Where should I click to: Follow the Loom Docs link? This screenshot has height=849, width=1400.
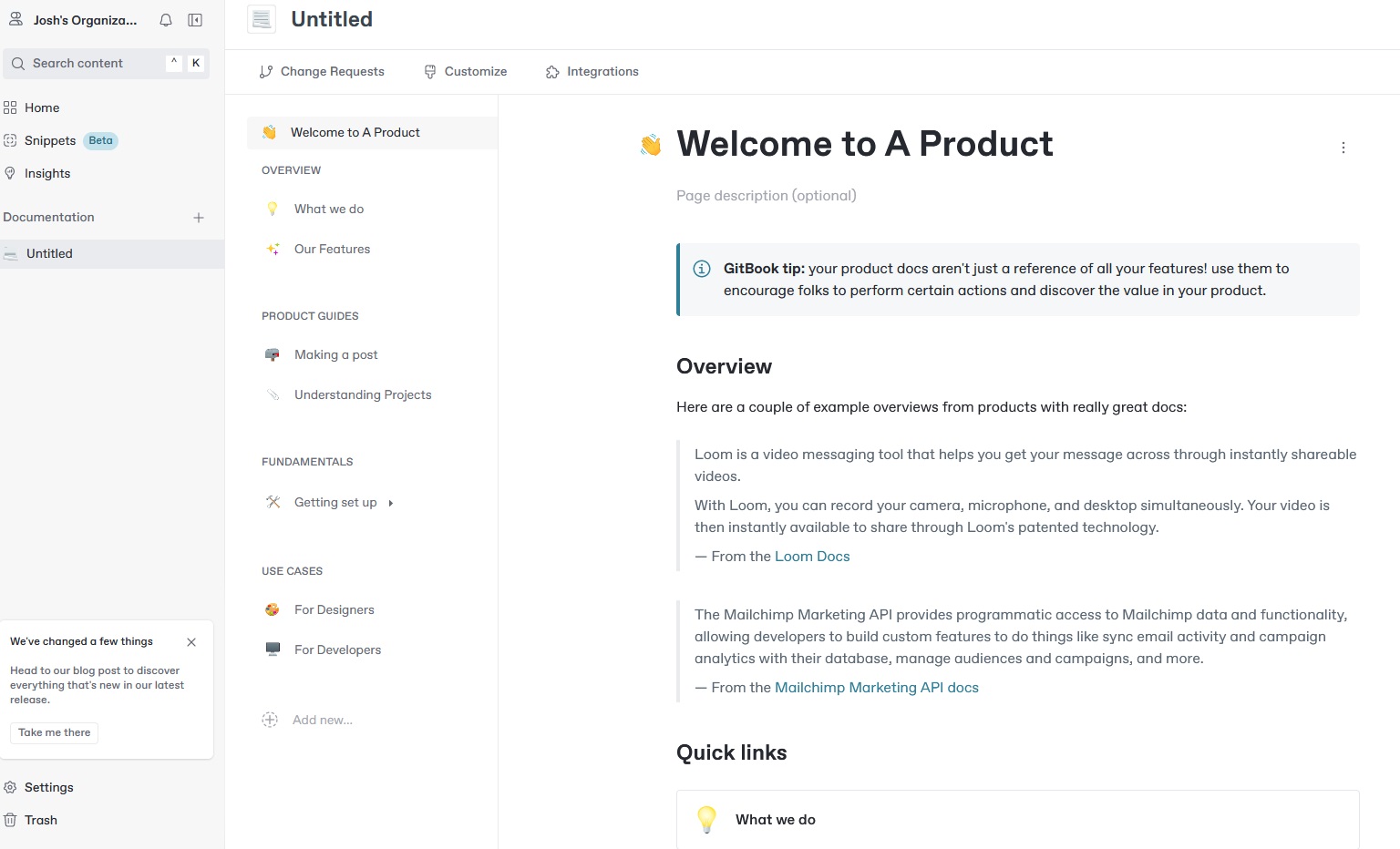click(x=812, y=557)
